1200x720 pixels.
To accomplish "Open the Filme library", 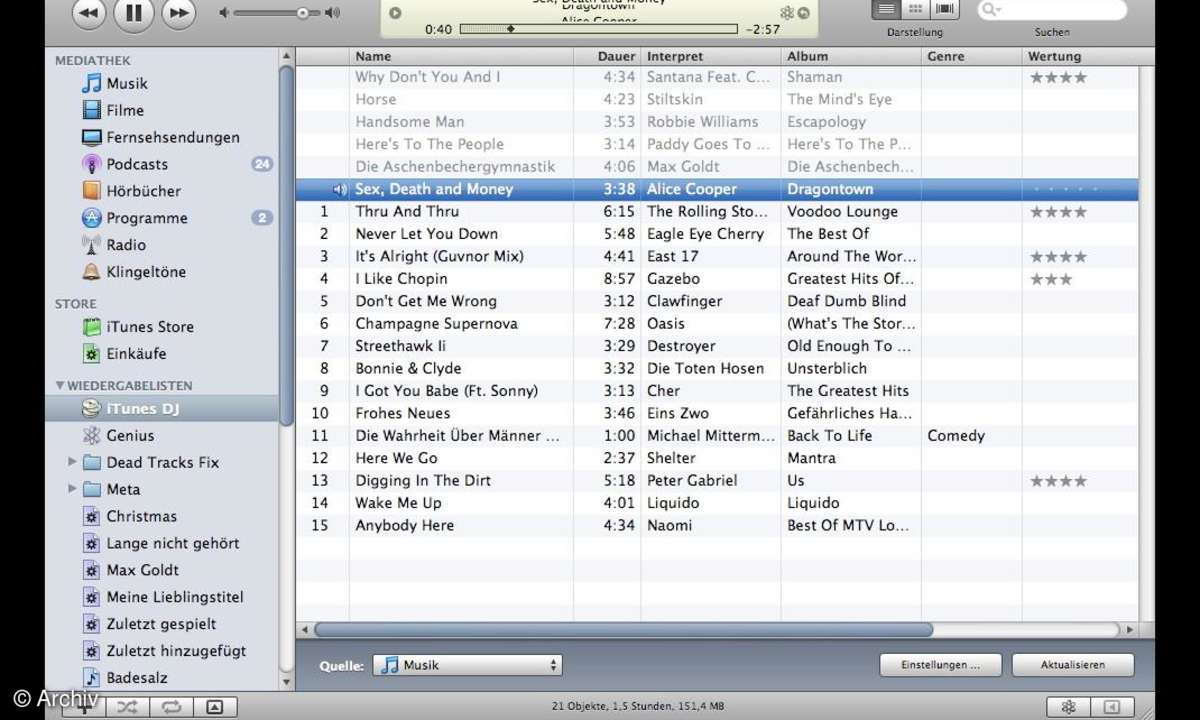I will coord(125,110).
